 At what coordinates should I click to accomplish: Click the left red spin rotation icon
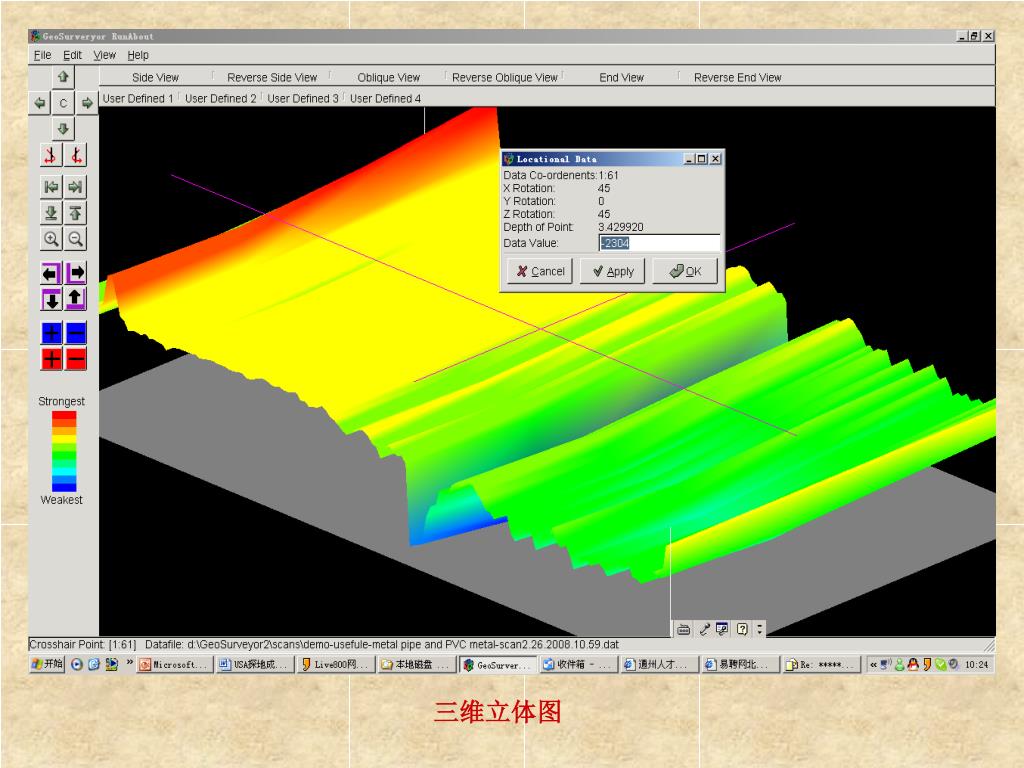[51, 155]
